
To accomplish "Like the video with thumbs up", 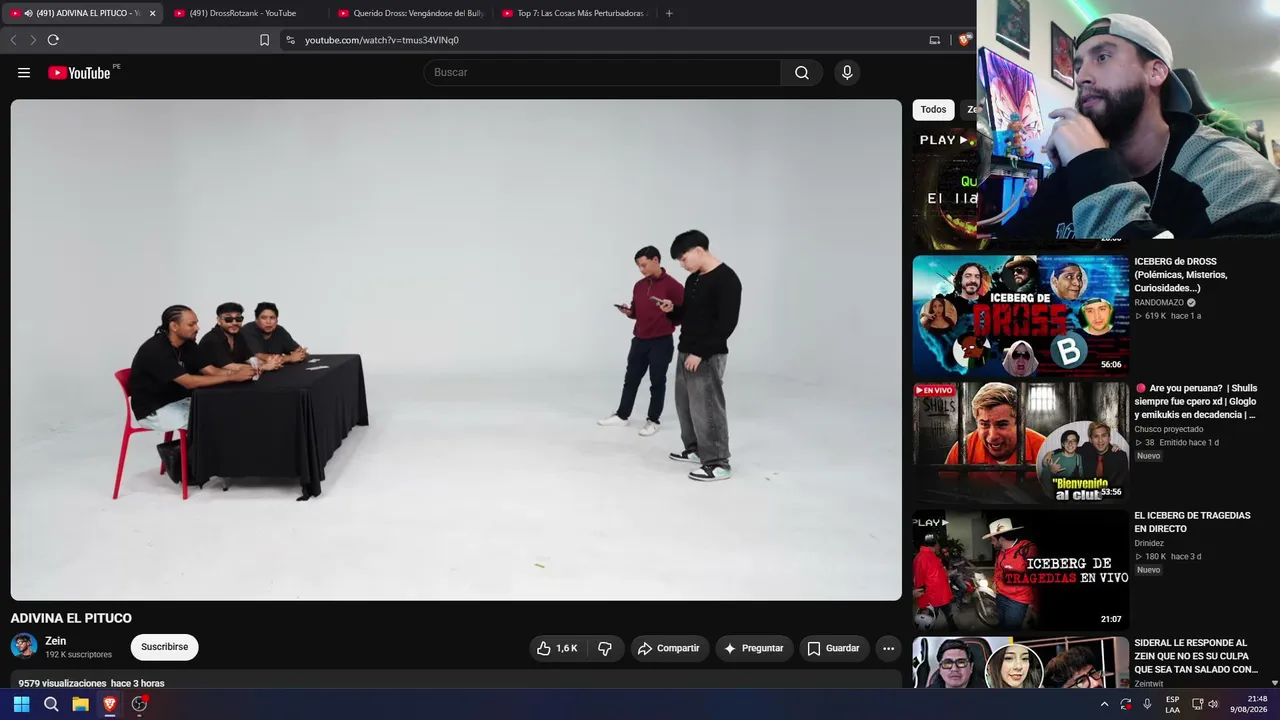I will click(557, 648).
